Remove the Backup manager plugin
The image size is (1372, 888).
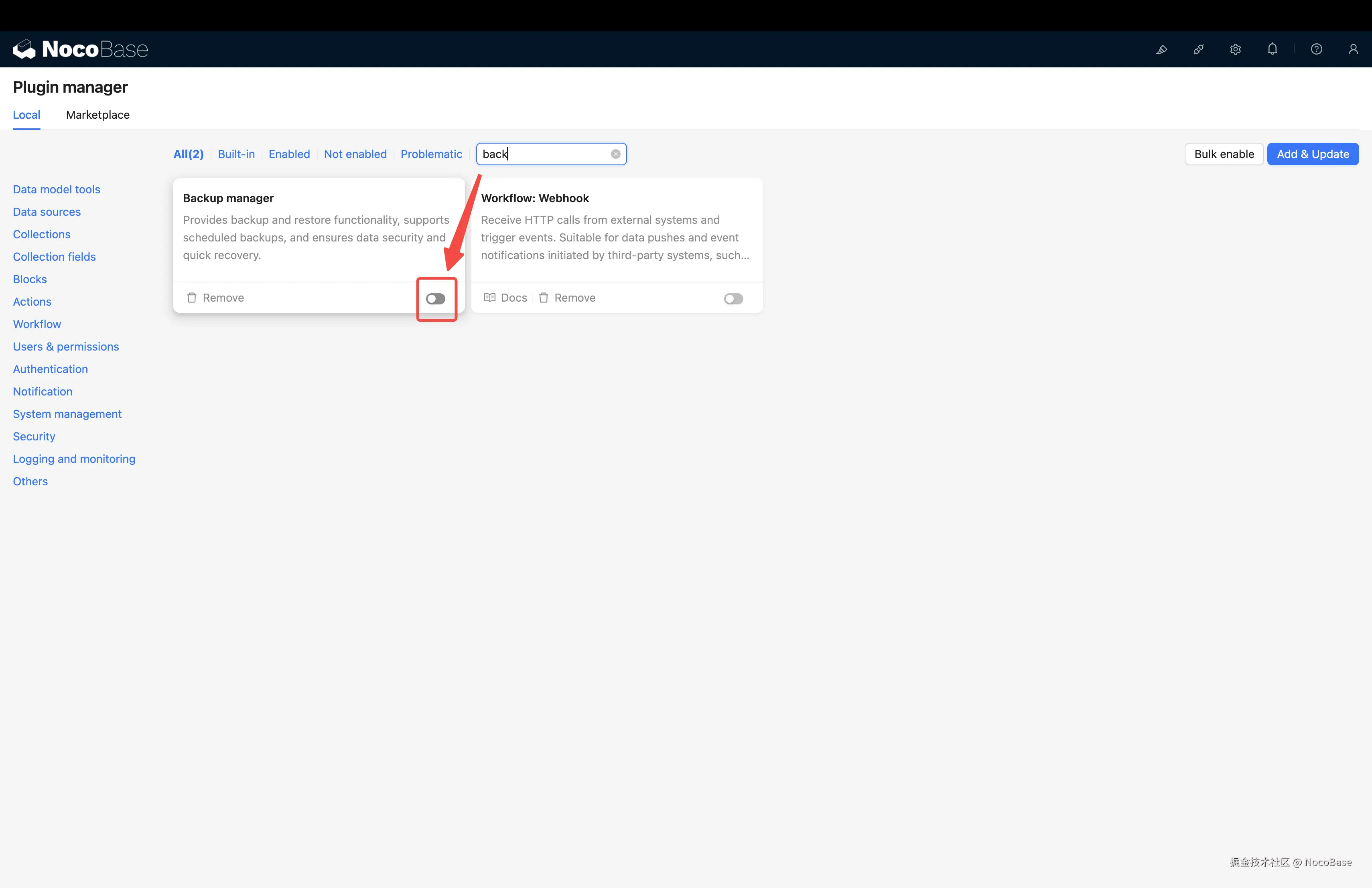coord(215,298)
